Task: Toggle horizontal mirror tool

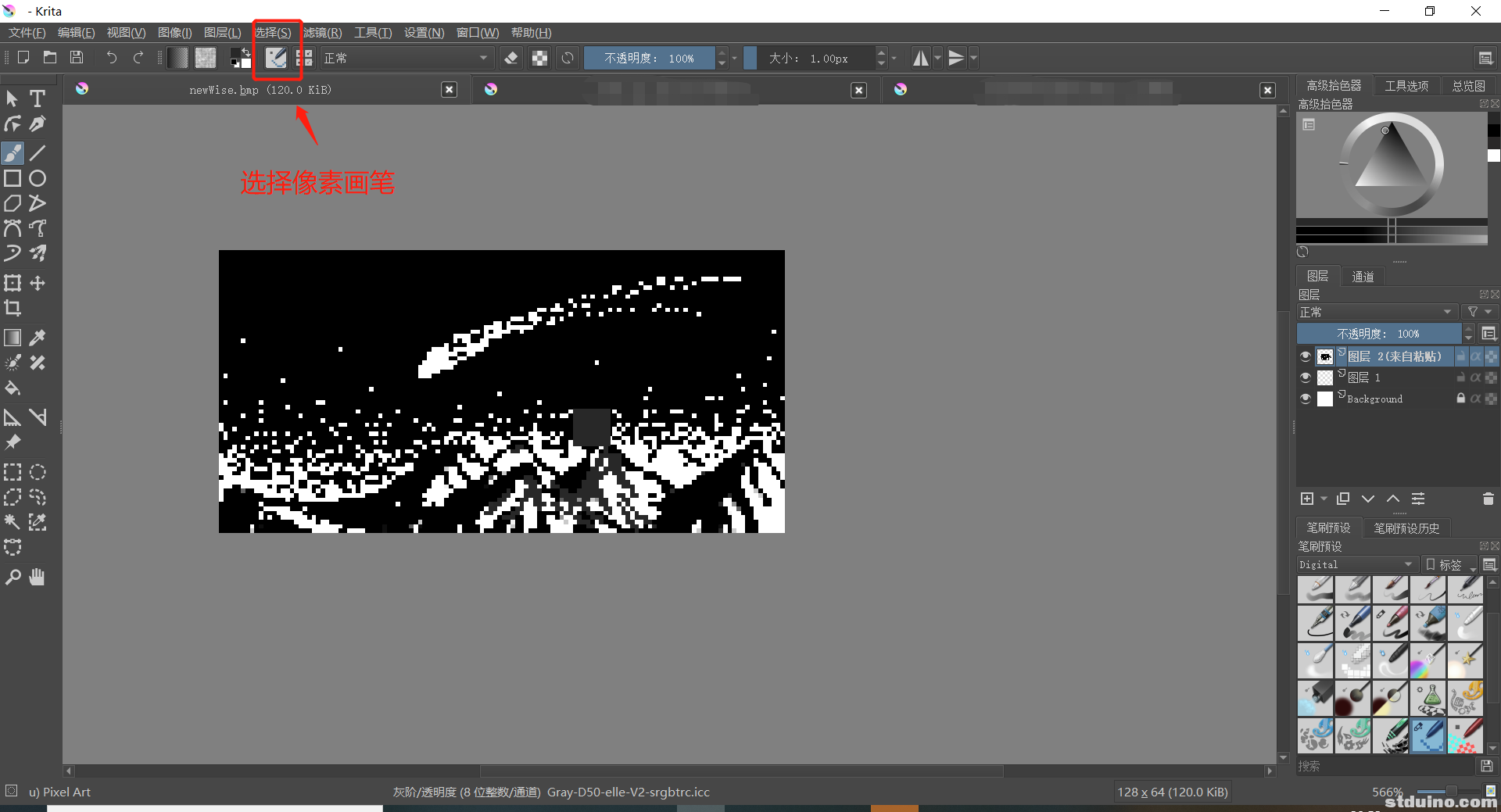Action: click(x=921, y=58)
